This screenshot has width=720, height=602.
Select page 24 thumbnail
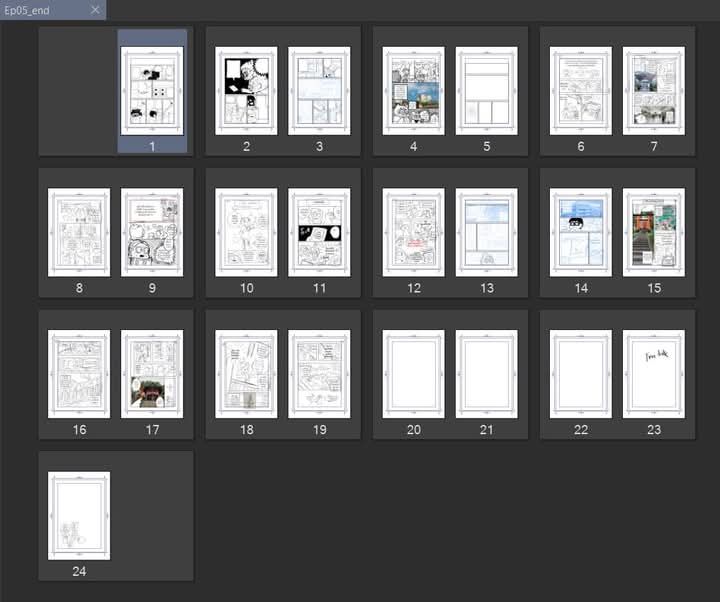pos(79,516)
